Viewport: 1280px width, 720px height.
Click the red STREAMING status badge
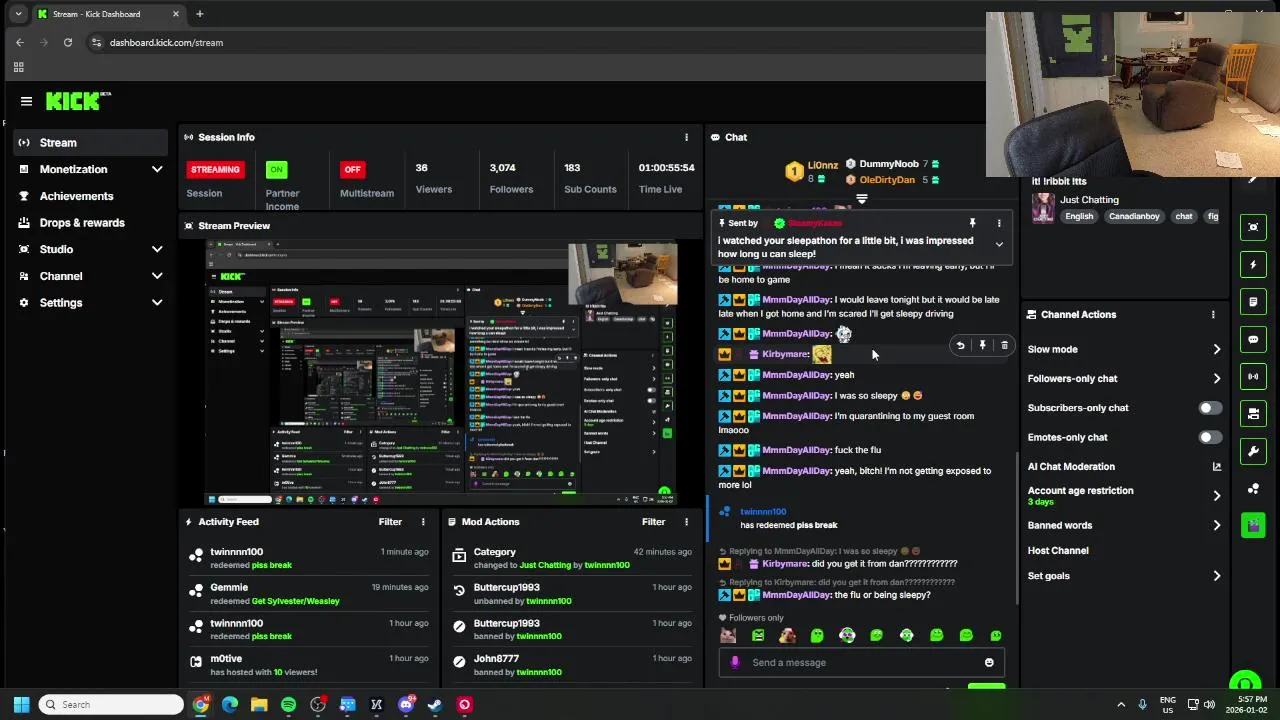215,169
